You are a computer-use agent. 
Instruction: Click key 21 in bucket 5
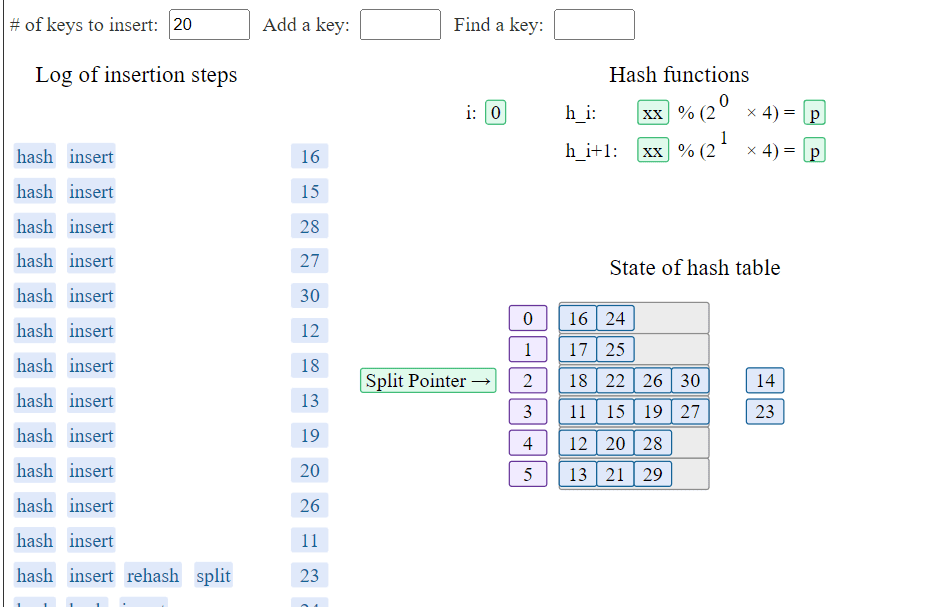[615, 474]
